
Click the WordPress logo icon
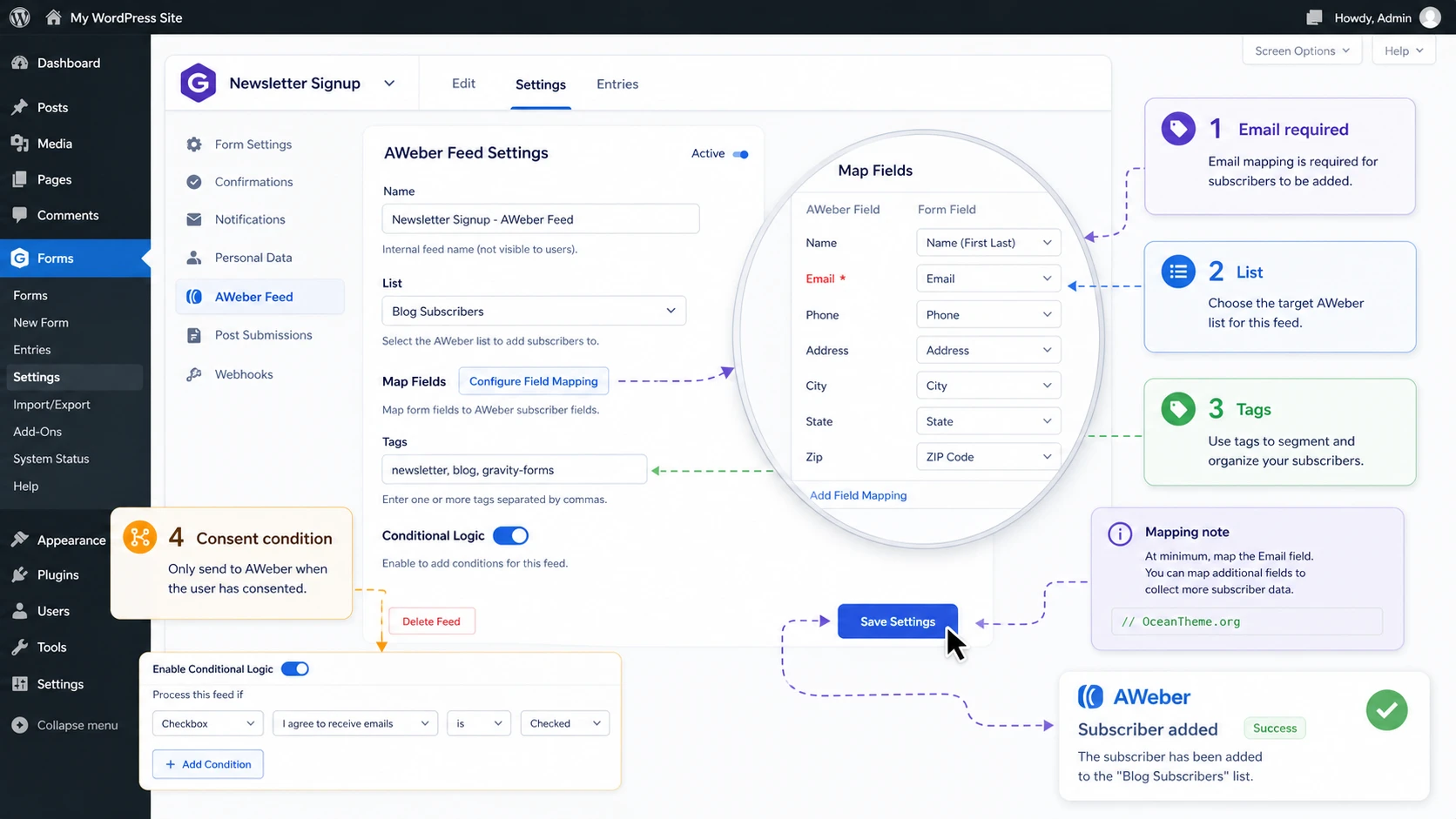20,17
